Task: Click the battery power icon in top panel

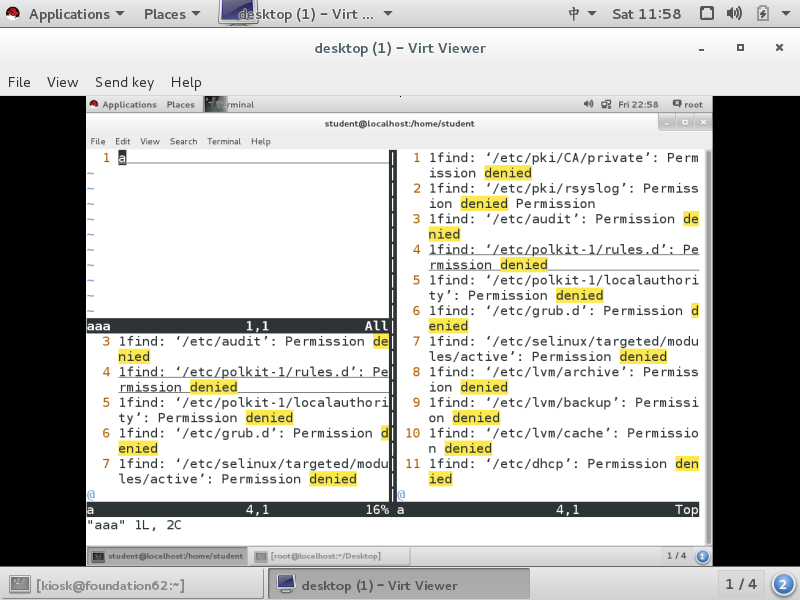Action: point(763,13)
